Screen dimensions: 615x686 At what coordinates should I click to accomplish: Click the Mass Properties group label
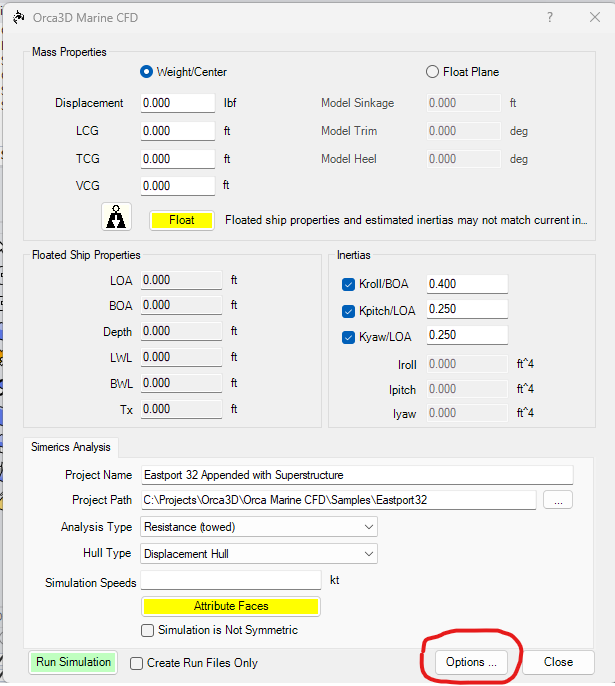[x=69, y=52]
